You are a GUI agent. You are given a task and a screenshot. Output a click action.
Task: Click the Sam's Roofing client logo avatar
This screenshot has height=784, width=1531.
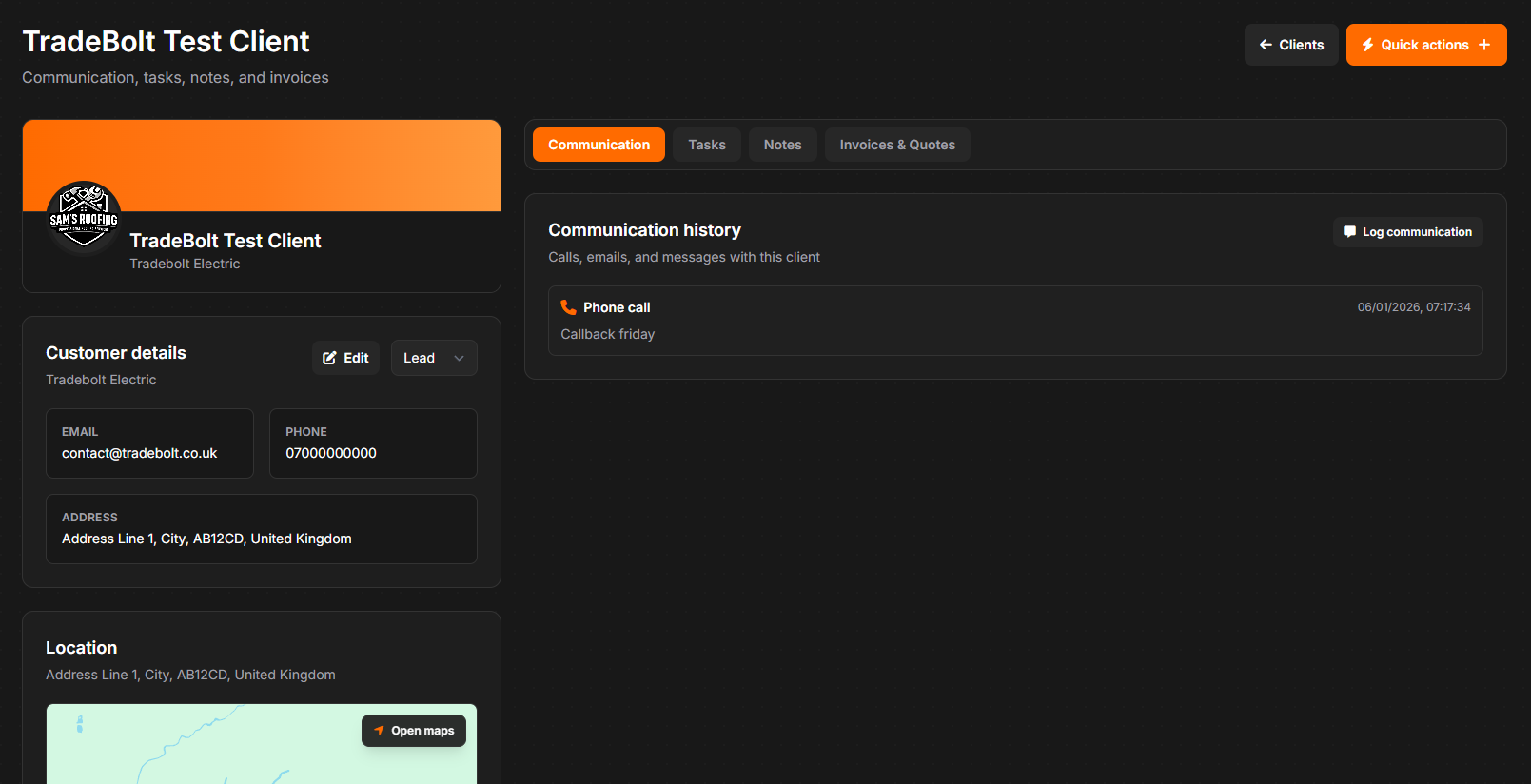pos(84,218)
